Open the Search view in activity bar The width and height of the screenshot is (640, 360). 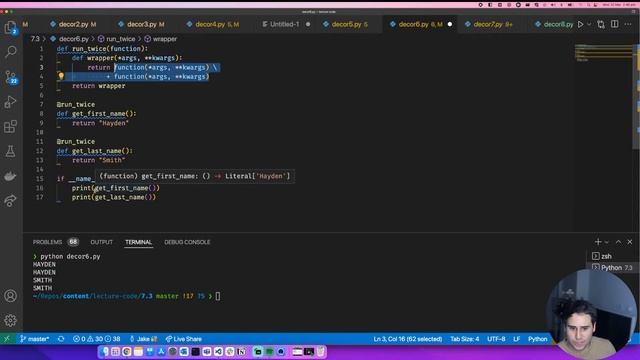pos(11,52)
